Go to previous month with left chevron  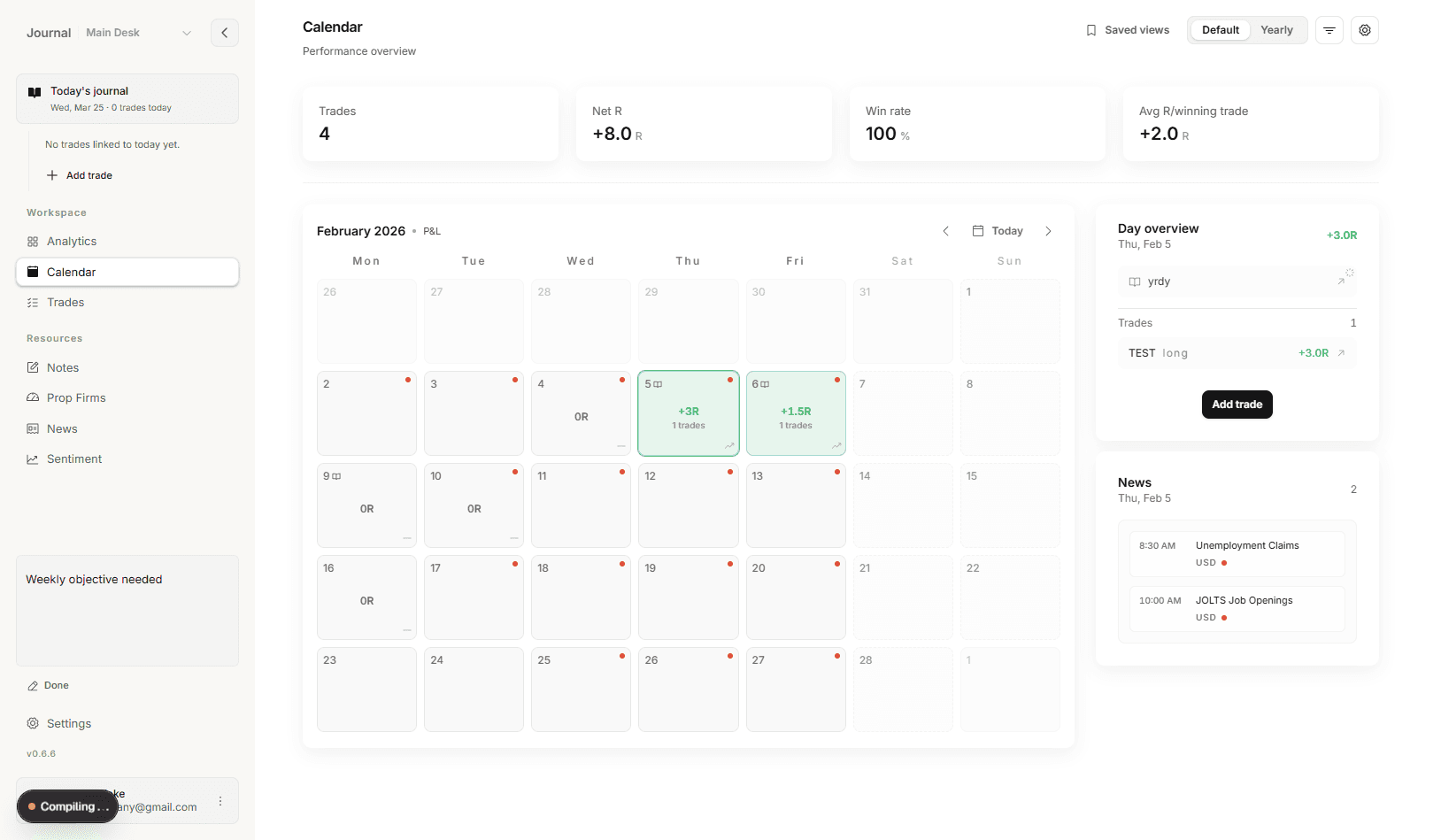pyautogui.click(x=945, y=231)
